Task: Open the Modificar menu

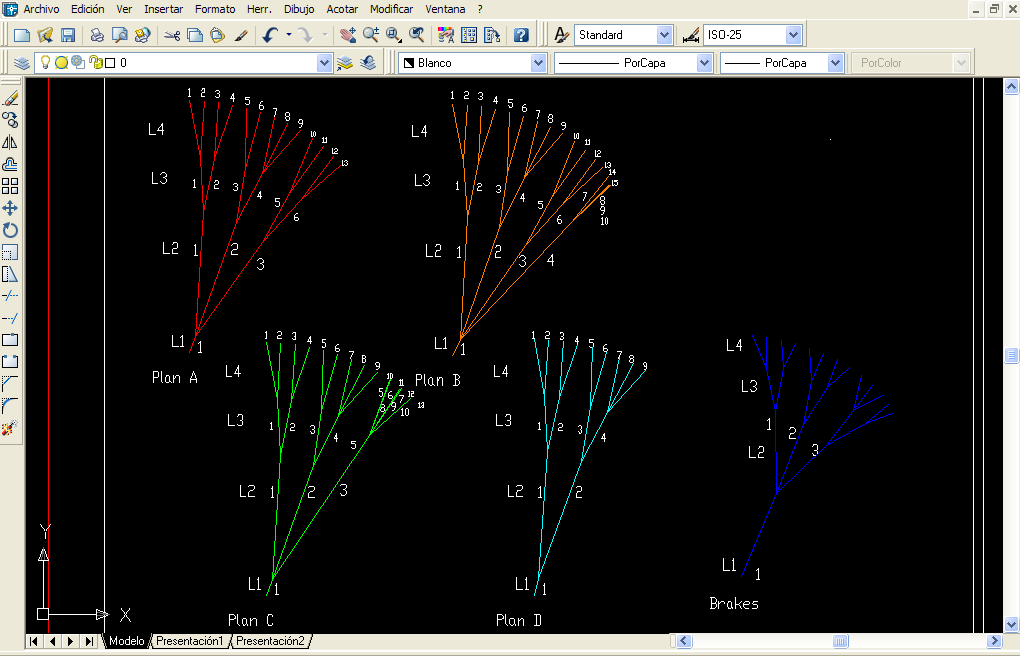Action: coord(392,9)
